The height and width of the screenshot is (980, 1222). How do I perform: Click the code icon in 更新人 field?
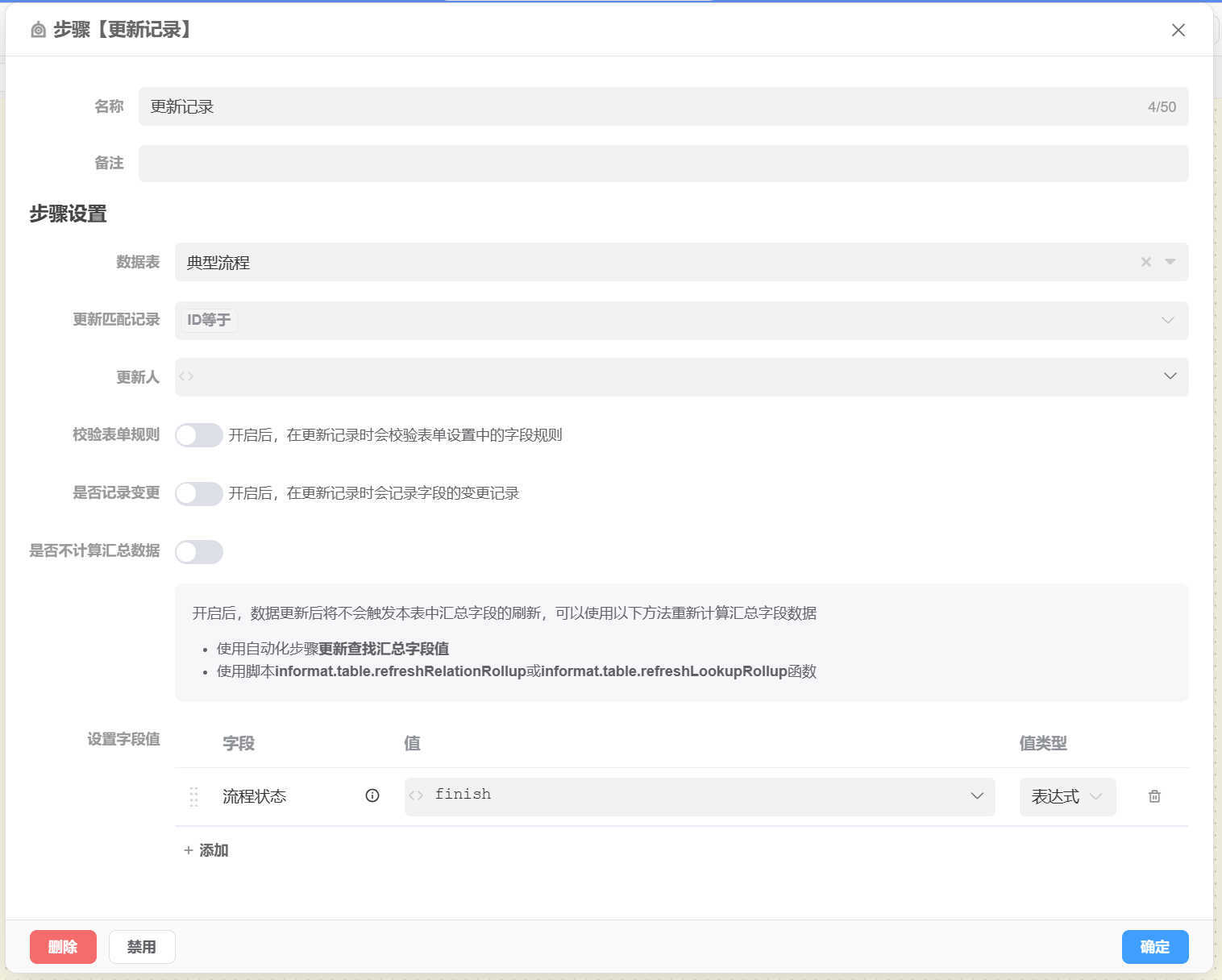[x=187, y=376]
